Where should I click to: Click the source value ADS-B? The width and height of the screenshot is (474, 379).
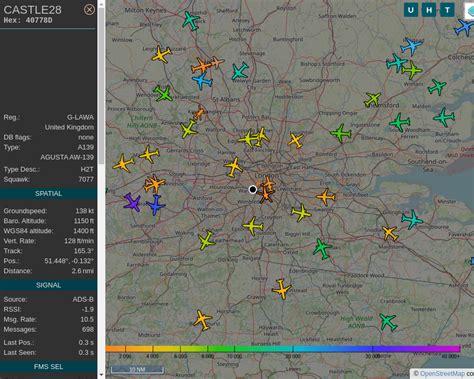coord(83,299)
